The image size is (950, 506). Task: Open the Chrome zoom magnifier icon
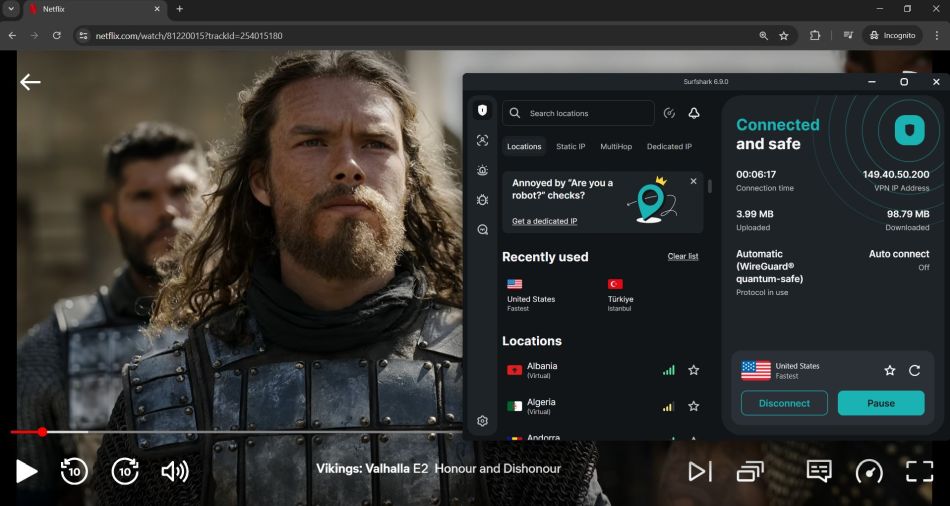click(x=763, y=36)
